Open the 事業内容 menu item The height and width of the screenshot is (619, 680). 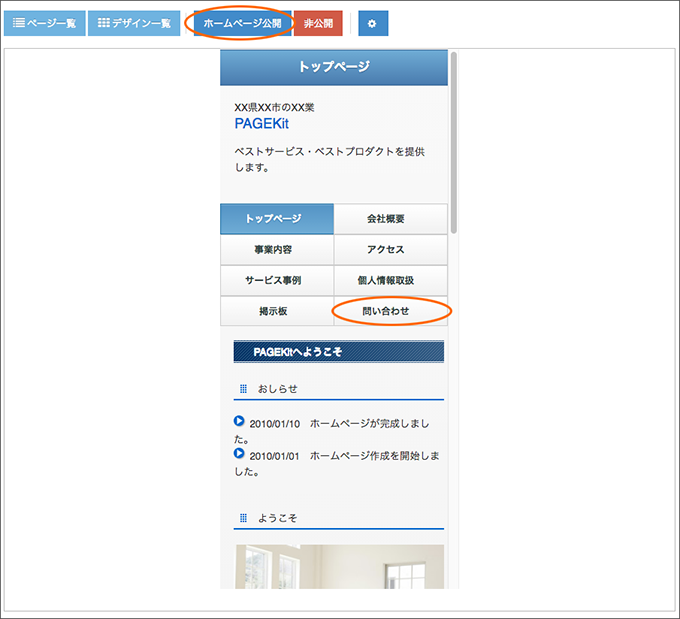click(x=277, y=250)
